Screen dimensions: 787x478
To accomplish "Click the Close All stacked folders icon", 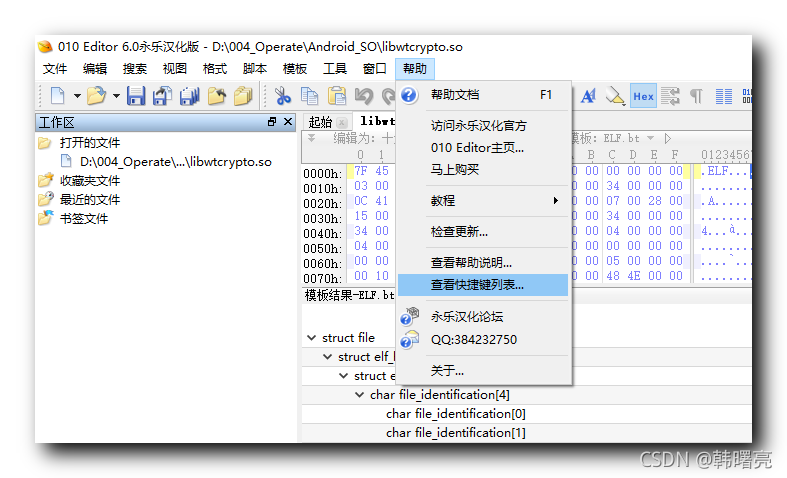I will (x=243, y=95).
